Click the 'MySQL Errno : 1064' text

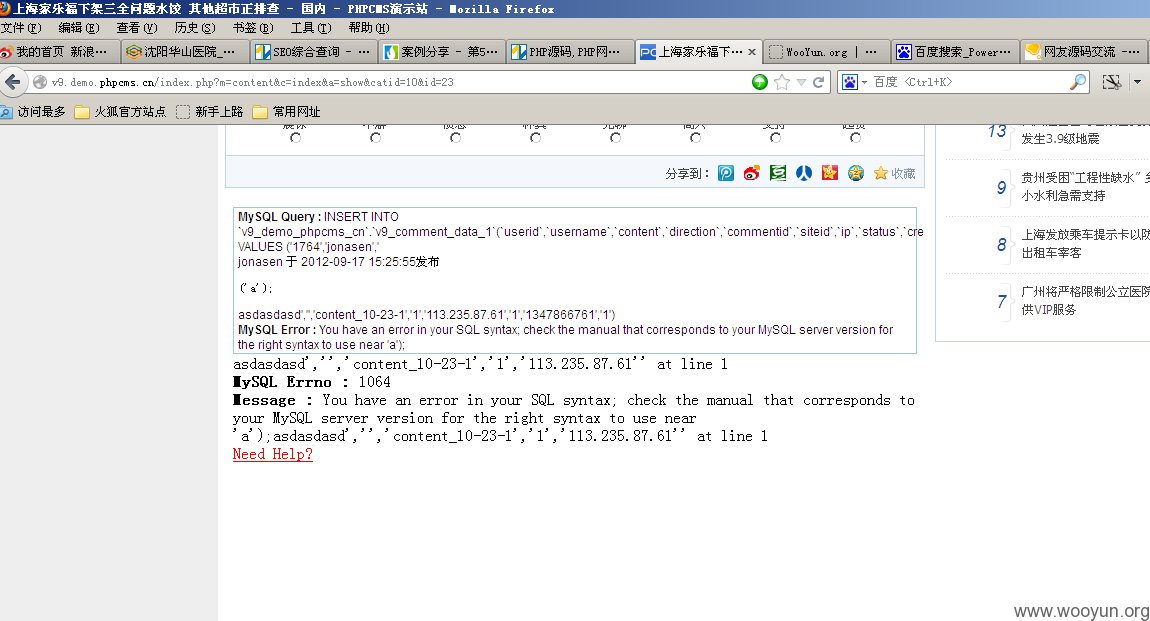click(312, 382)
